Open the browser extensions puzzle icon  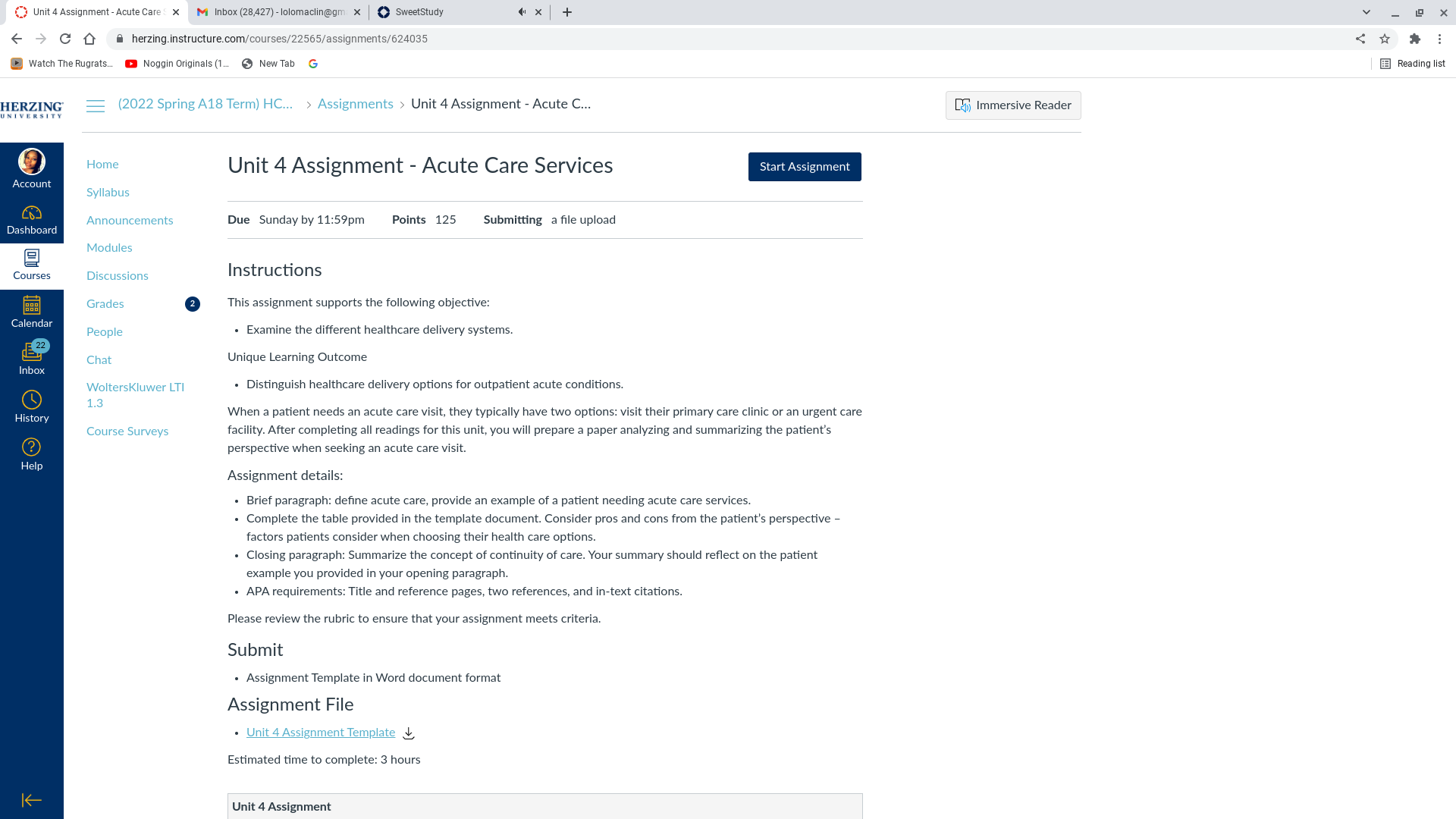[x=1415, y=39]
